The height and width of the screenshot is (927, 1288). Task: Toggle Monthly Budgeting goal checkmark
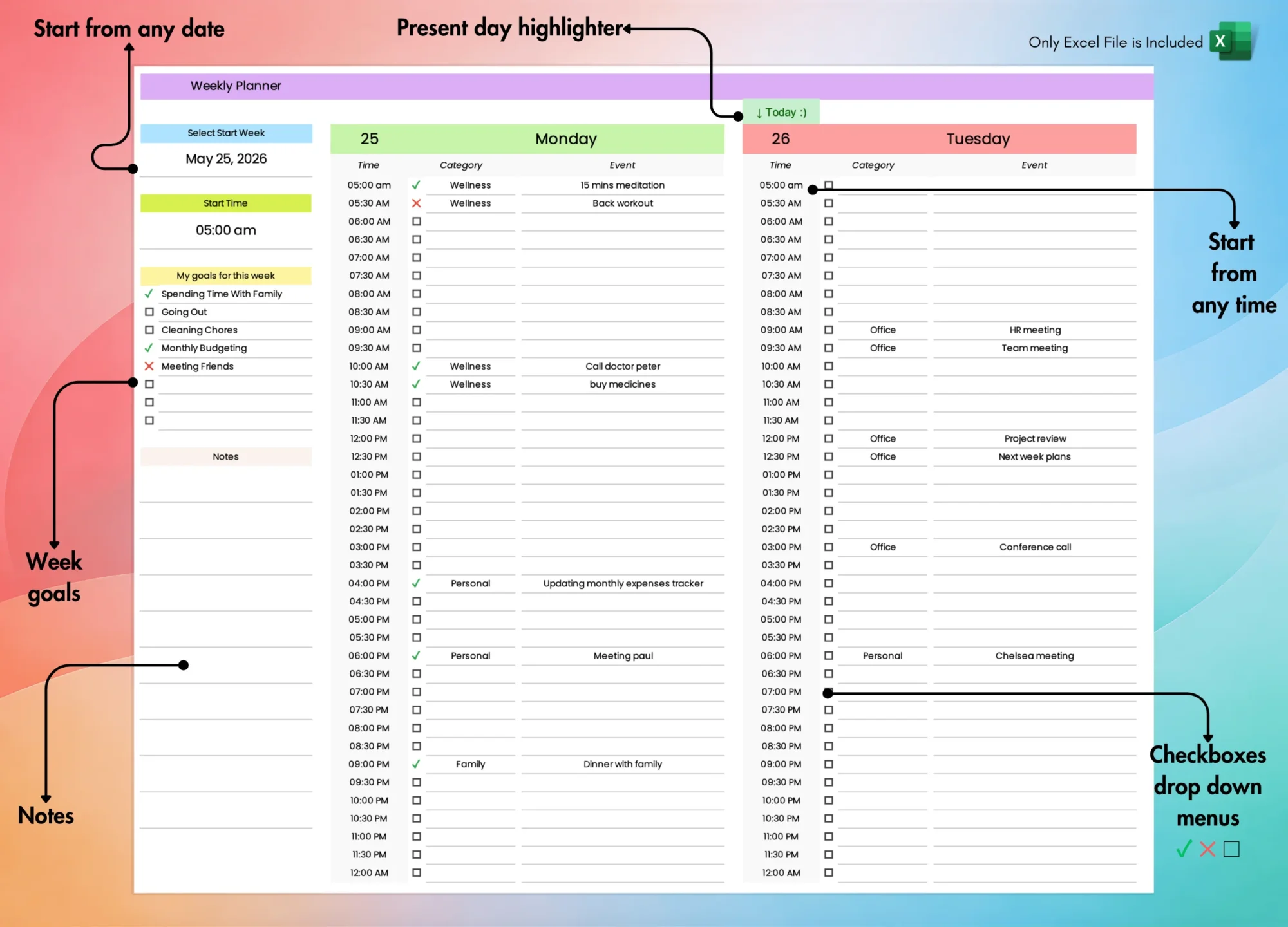tap(149, 348)
